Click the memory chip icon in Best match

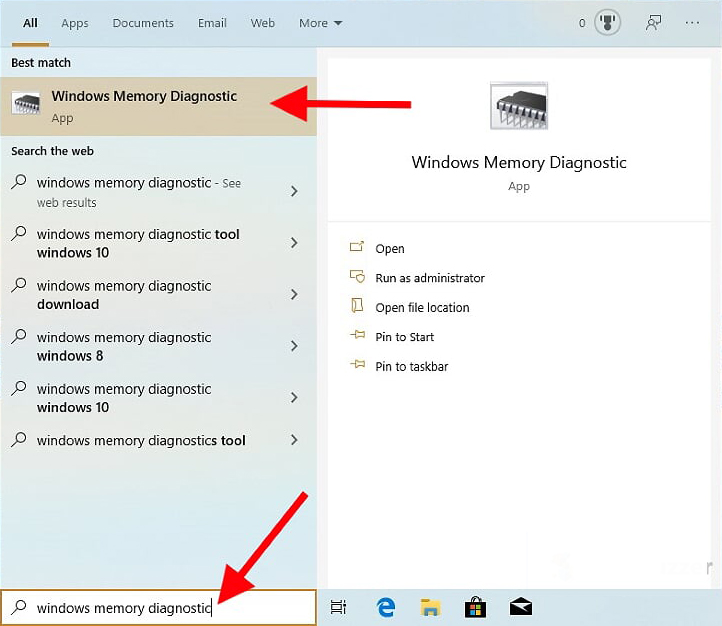(x=26, y=104)
